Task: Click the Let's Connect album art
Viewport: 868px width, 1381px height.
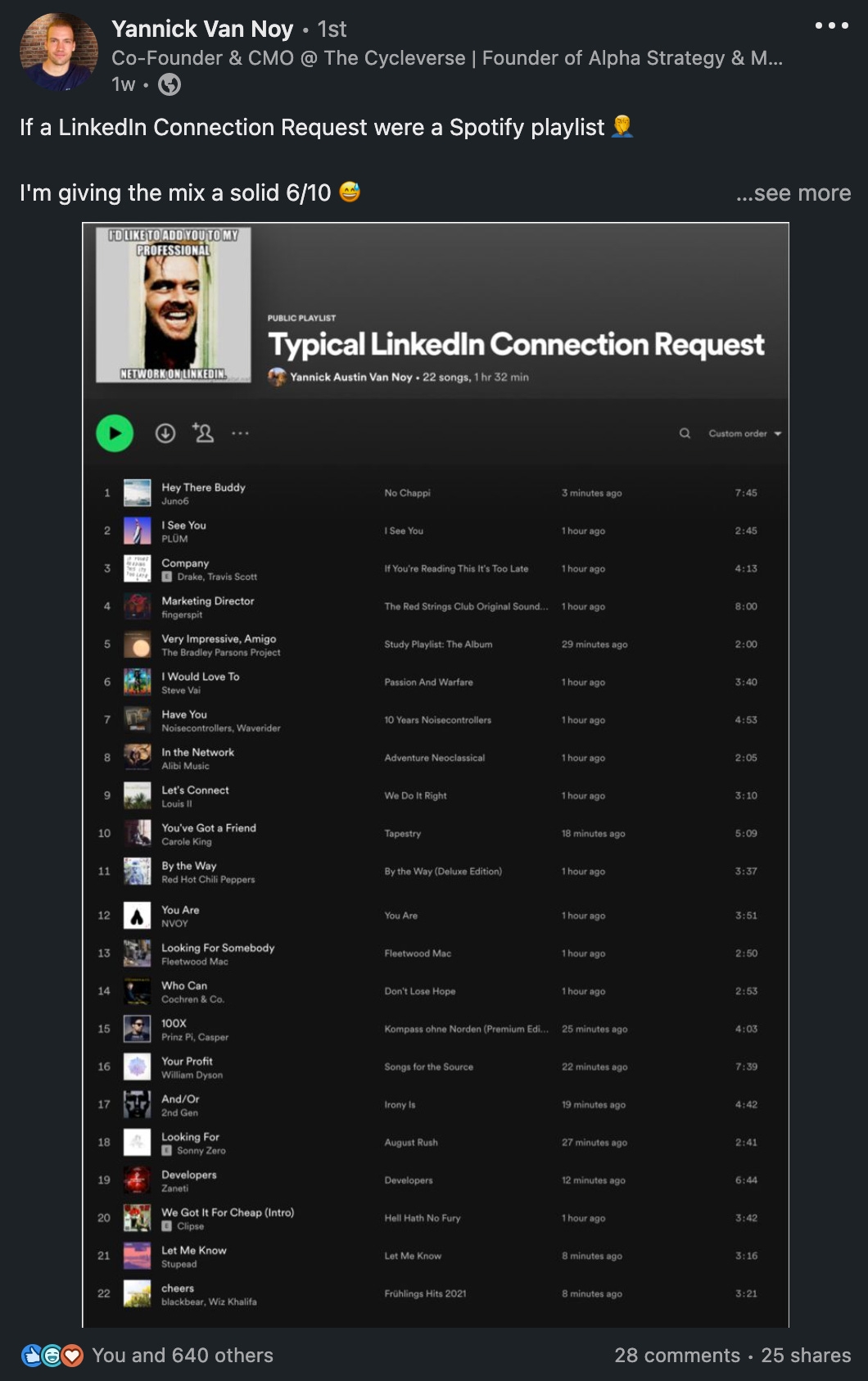Action: point(137,795)
